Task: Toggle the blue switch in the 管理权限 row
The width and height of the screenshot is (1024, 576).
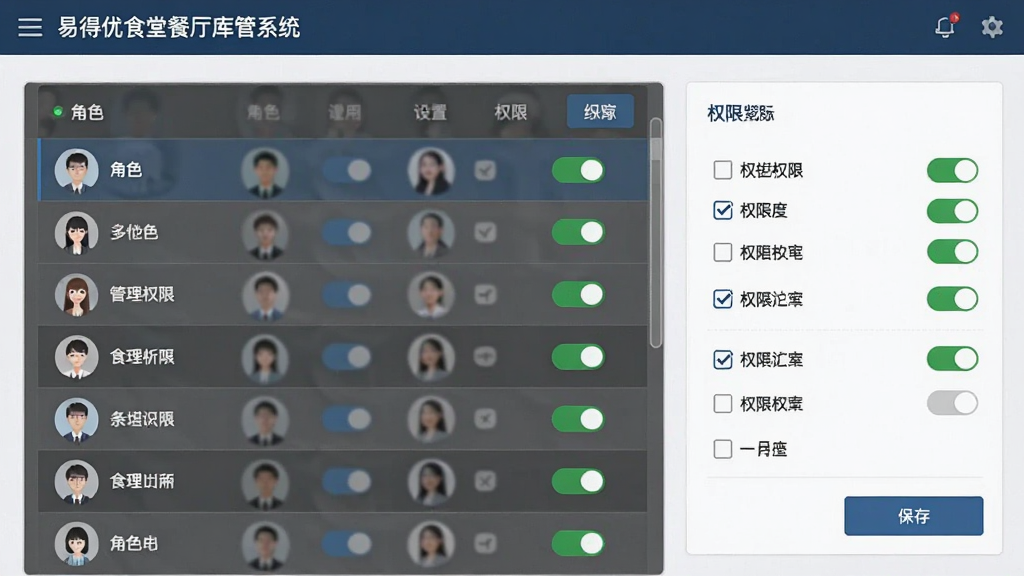Action: pyautogui.click(x=347, y=295)
